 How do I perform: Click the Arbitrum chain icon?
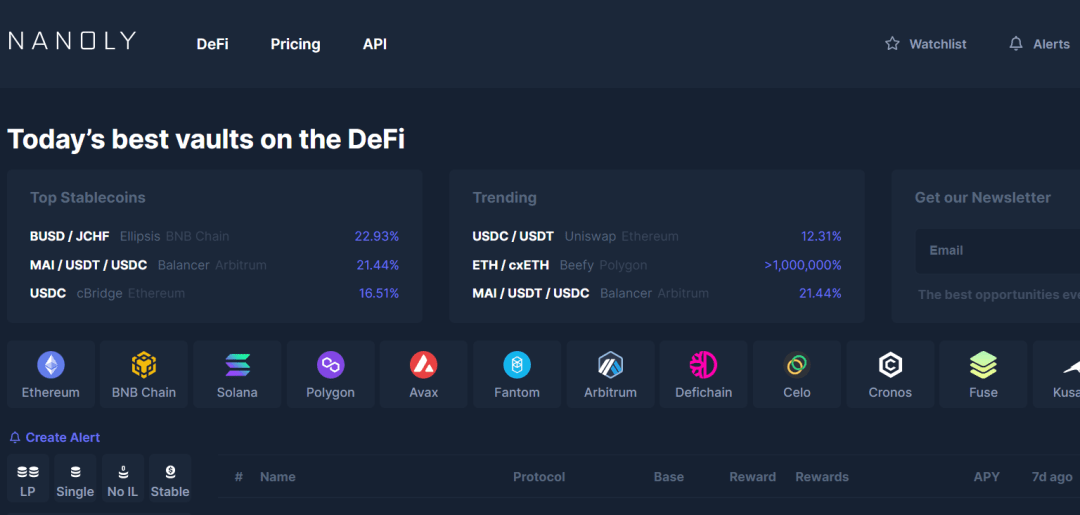click(x=610, y=365)
